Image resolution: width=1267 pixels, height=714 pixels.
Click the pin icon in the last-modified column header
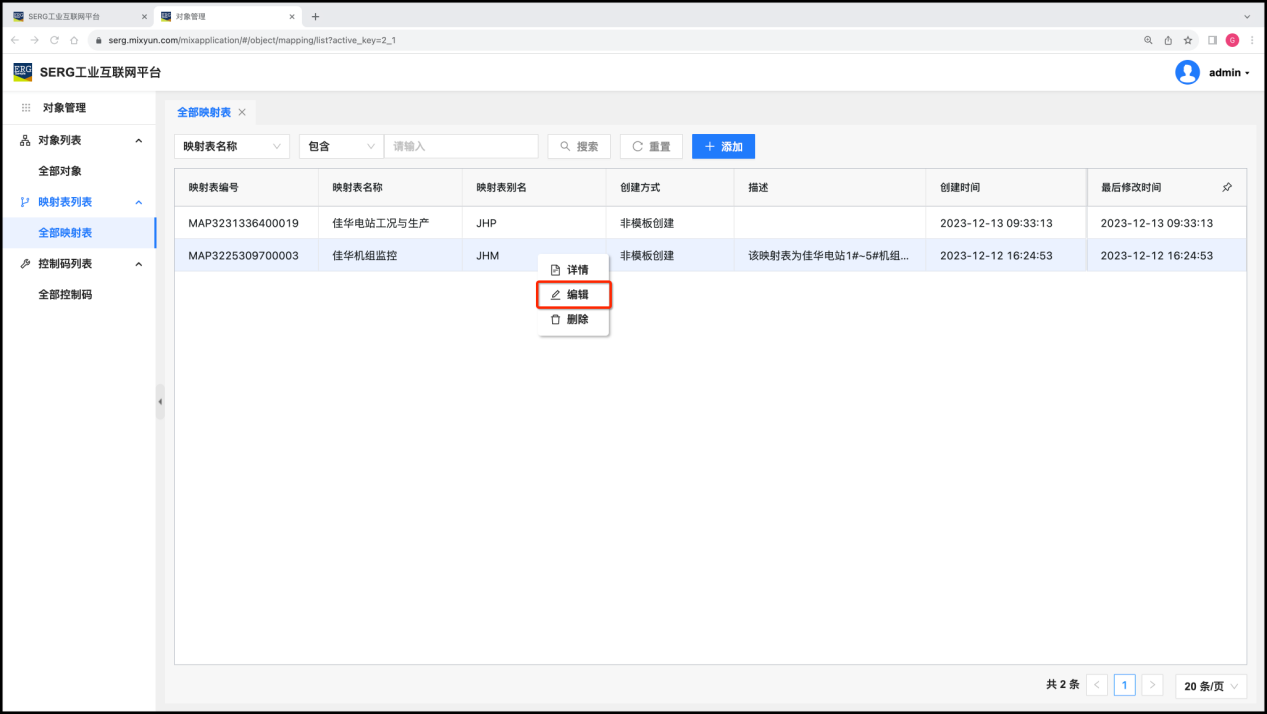pyautogui.click(x=1227, y=187)
